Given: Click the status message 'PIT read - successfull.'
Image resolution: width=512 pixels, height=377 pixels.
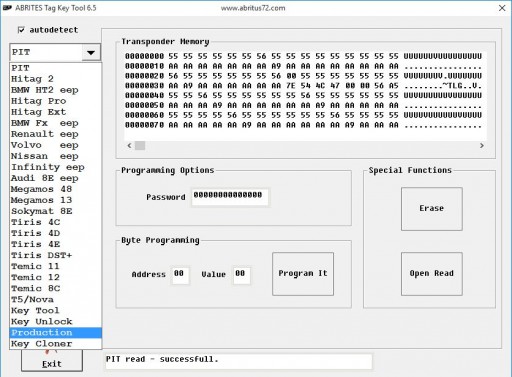Looking at the screenshot, I should click(162, 359).
